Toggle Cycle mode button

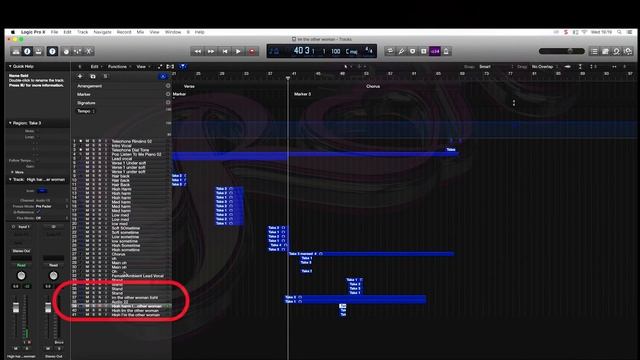click(x=390, y=51)
